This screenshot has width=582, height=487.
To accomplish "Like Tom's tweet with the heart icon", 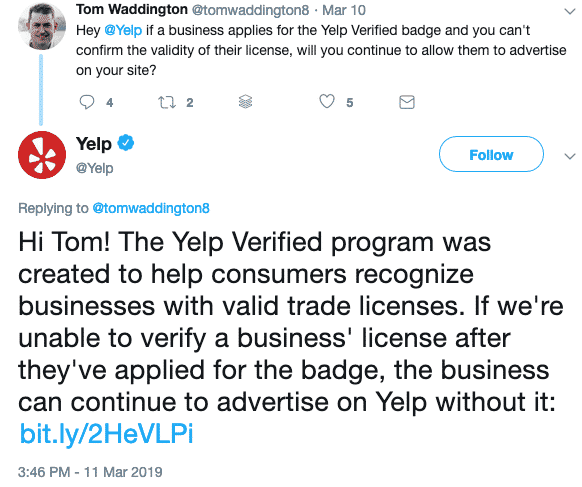I will pos(327,101).
